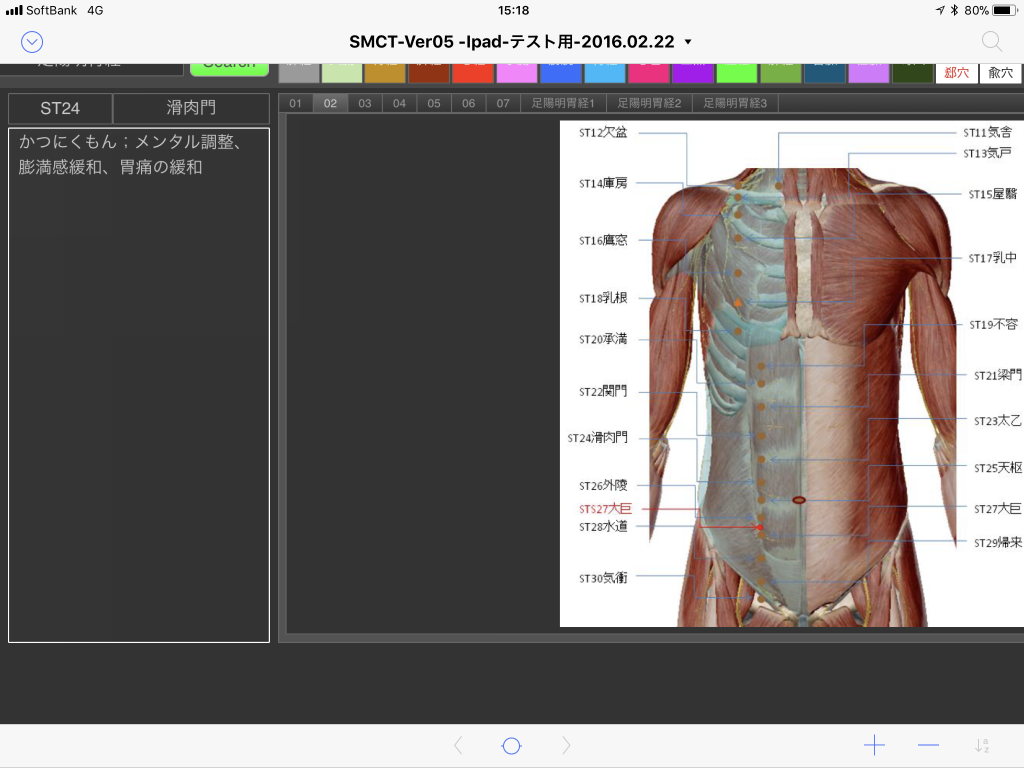This screenshot has width=1024, height=768.
Task: Tap the ST24 code field
Action: [x=60, y=108]
